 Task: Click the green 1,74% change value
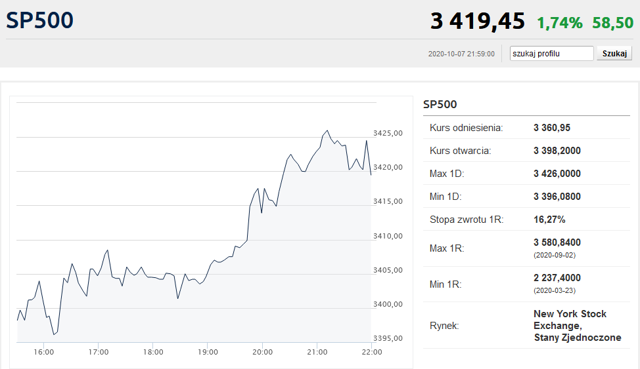tap(560, 23)
